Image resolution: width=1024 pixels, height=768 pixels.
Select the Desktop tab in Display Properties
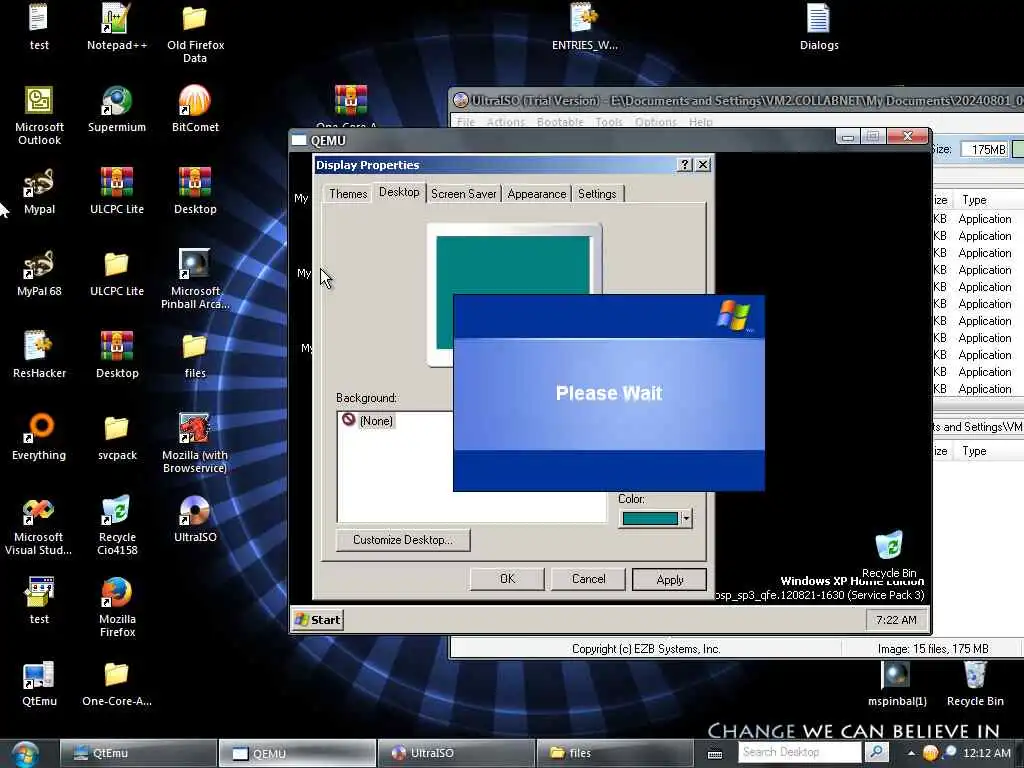(399, 192)
